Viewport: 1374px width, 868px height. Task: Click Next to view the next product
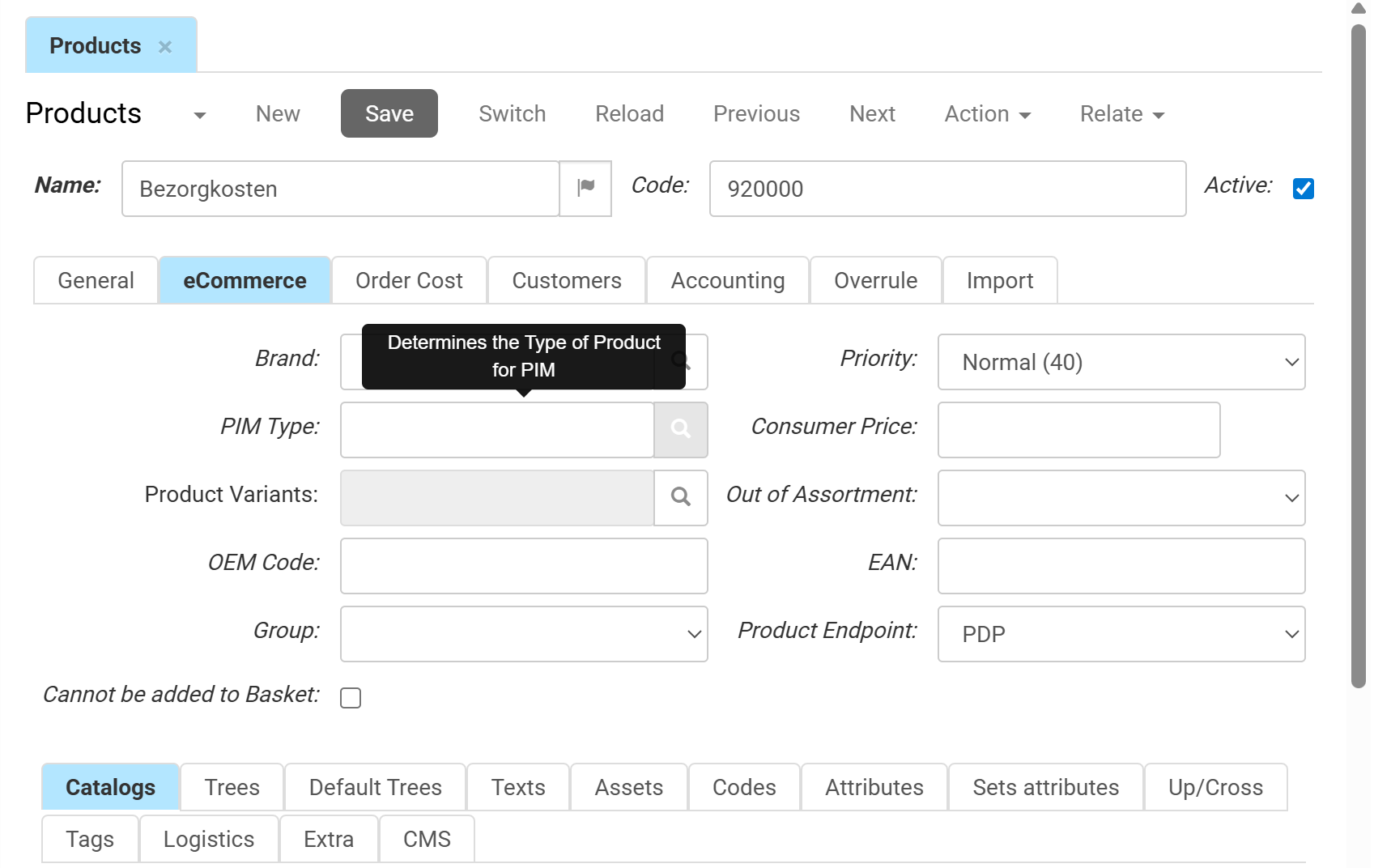(872, 113)
